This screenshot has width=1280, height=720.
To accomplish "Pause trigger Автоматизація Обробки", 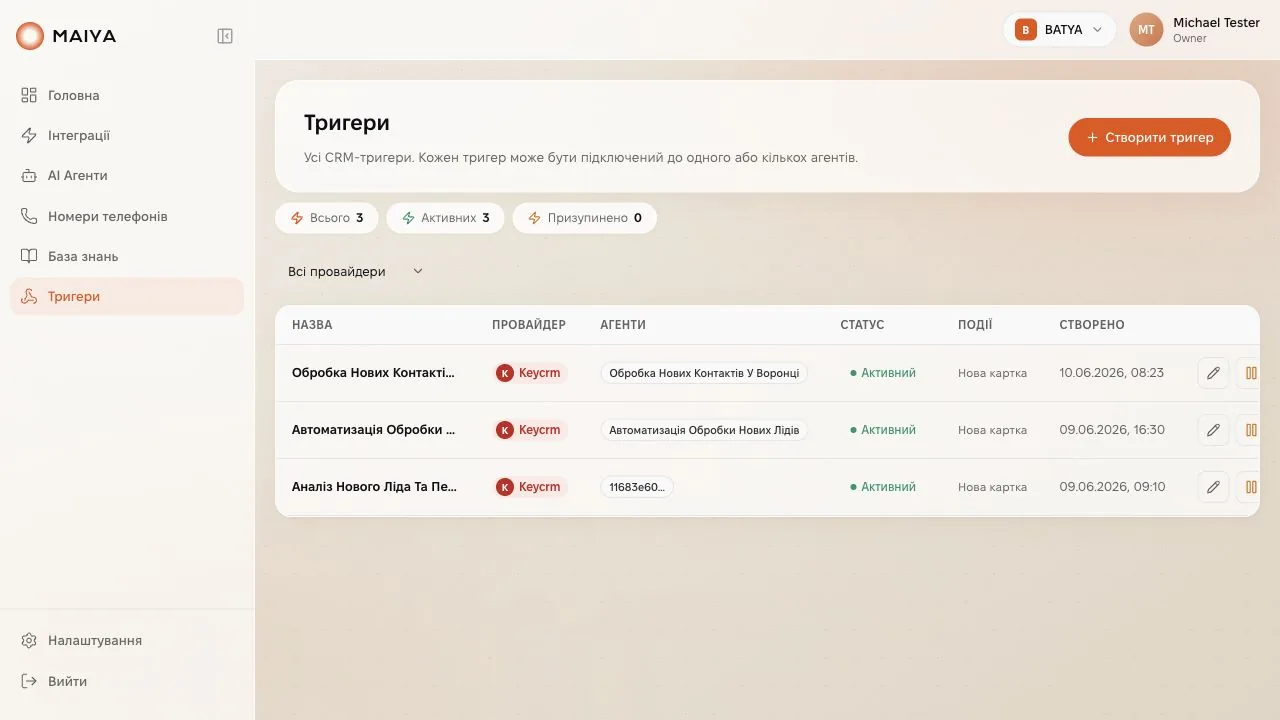I will 1250,430.
